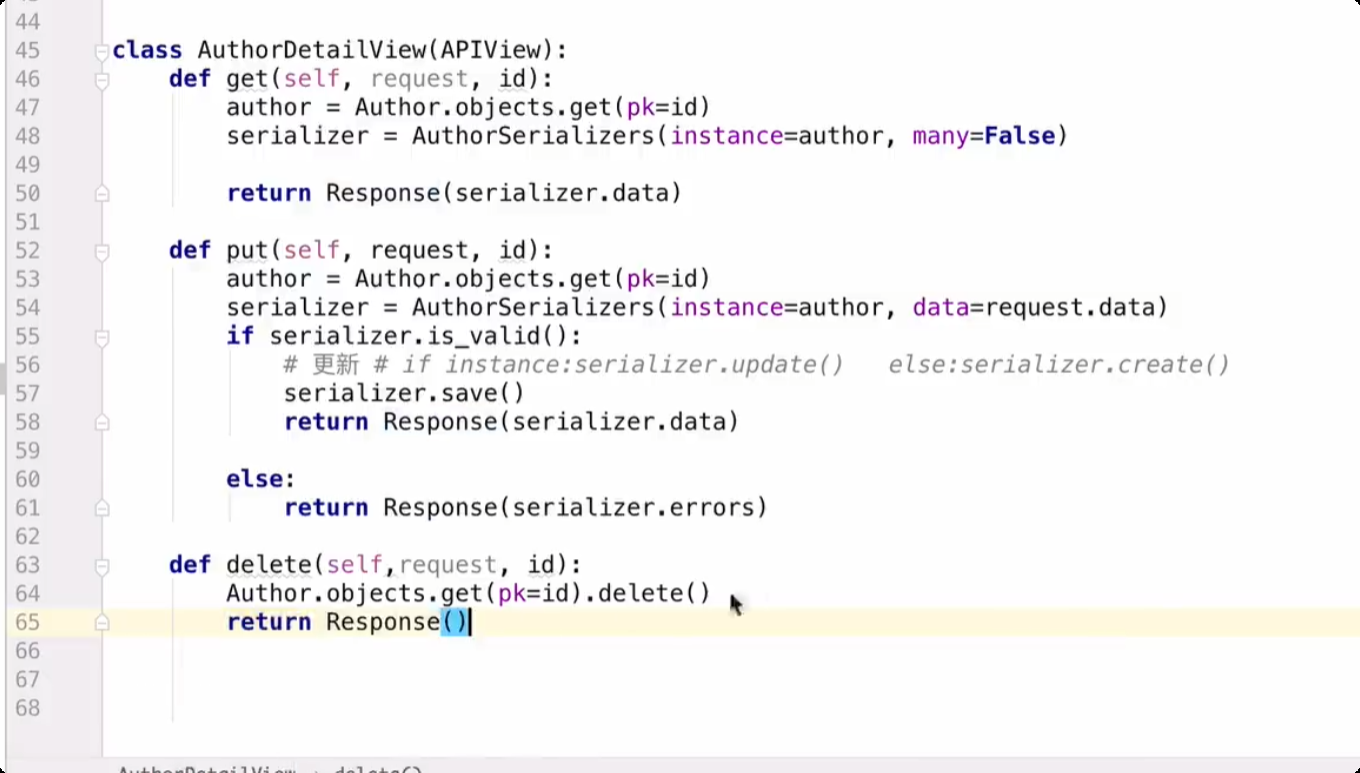Click data=request.data on line 54

click(1033, 308)
